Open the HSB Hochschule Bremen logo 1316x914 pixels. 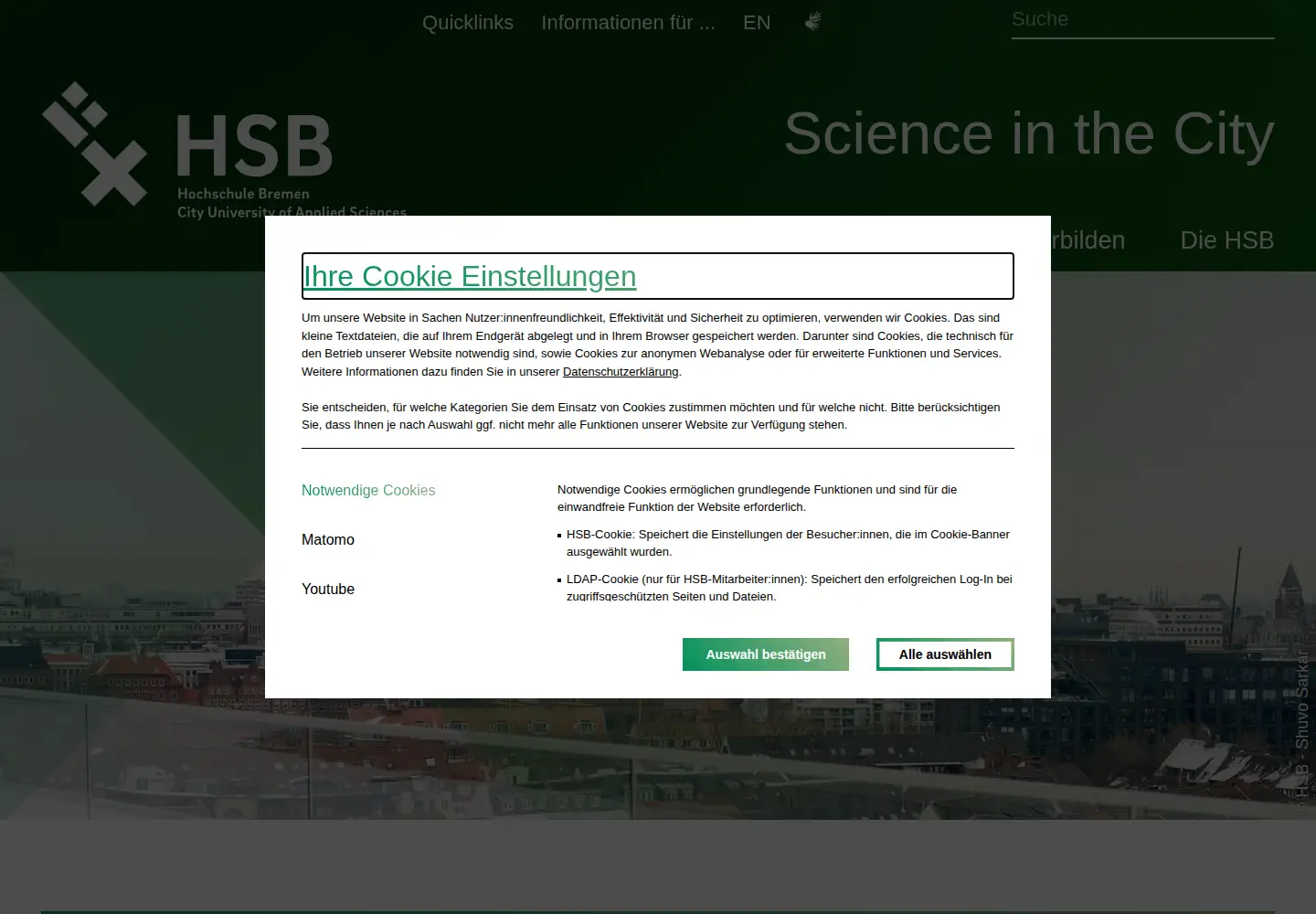[x=224, y=151]
